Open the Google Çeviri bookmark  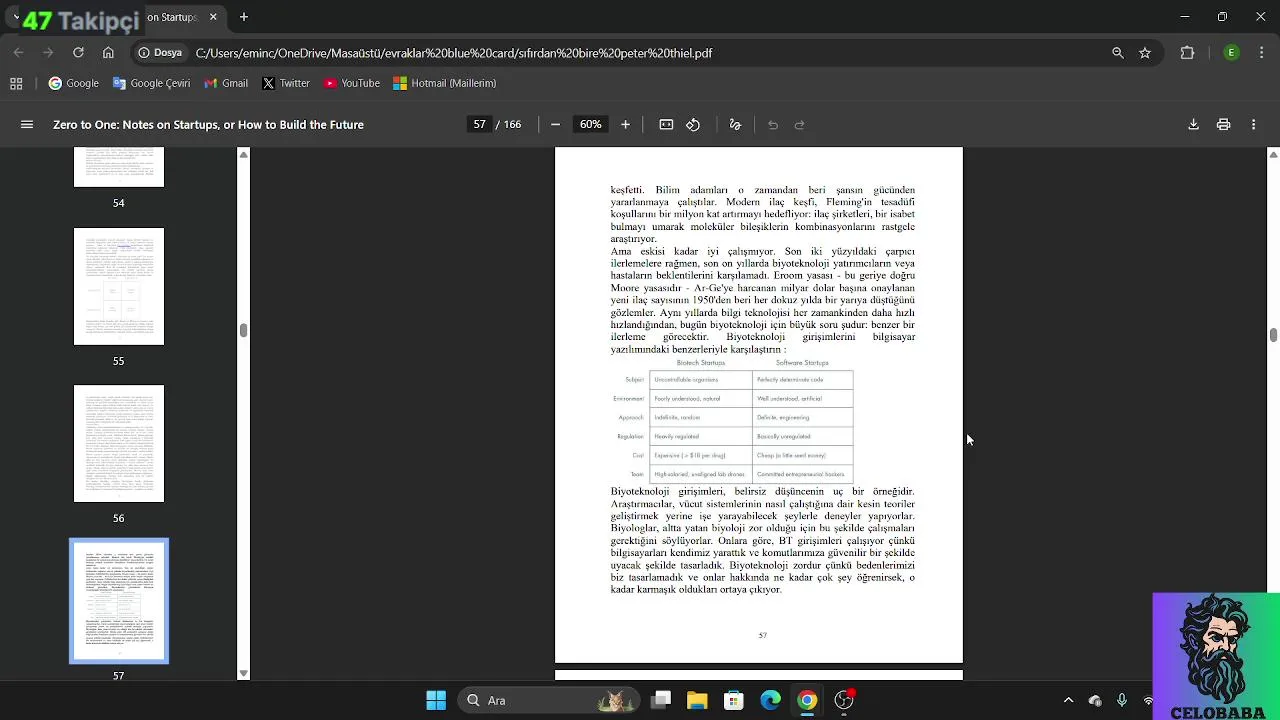(151, 83)
